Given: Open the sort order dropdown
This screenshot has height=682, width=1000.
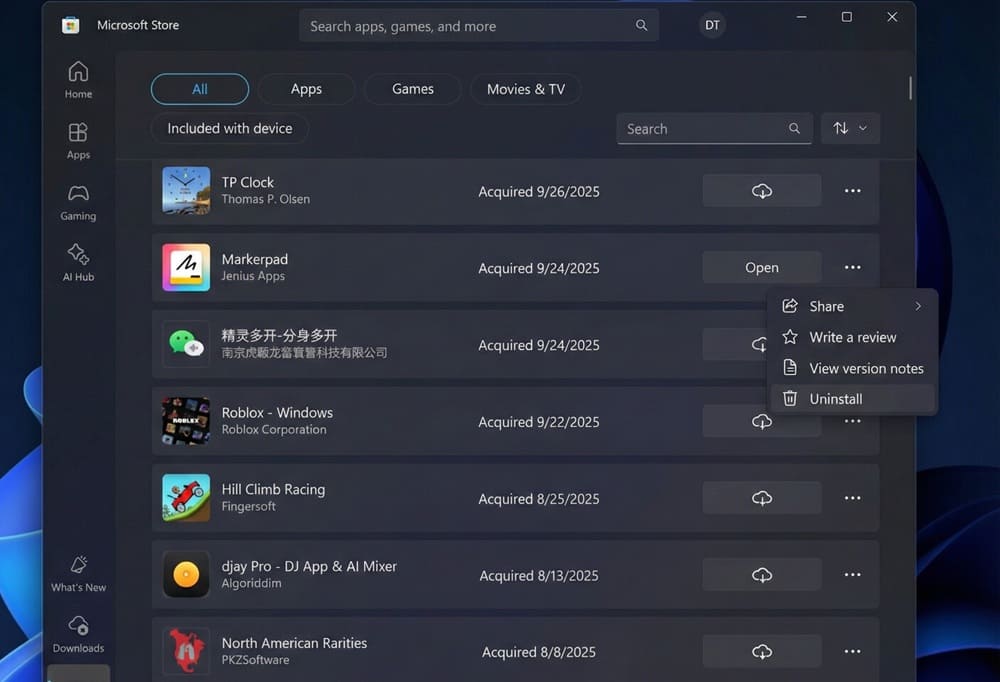Looking at the screenshot, I should click(x=850, y=128).
